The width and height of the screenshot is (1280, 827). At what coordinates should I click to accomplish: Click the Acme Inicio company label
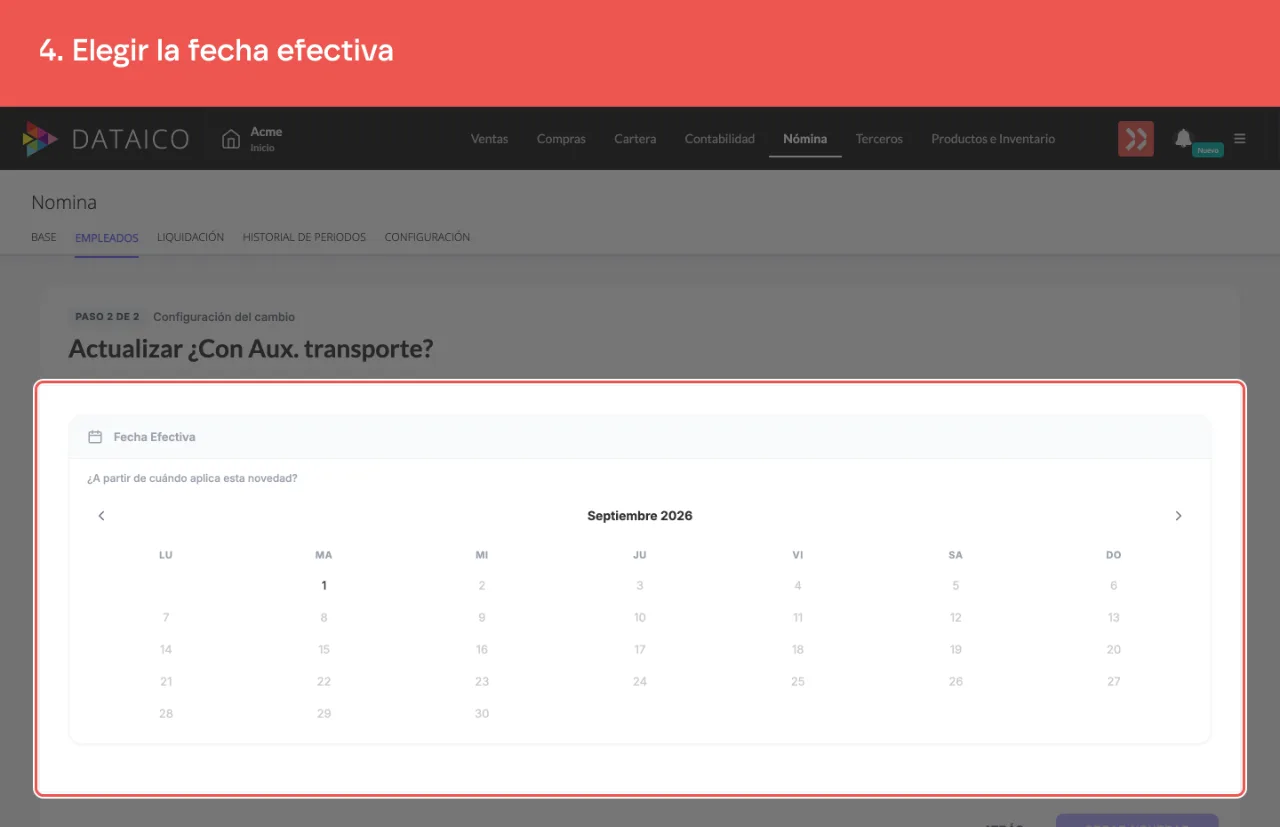[266, 139]
